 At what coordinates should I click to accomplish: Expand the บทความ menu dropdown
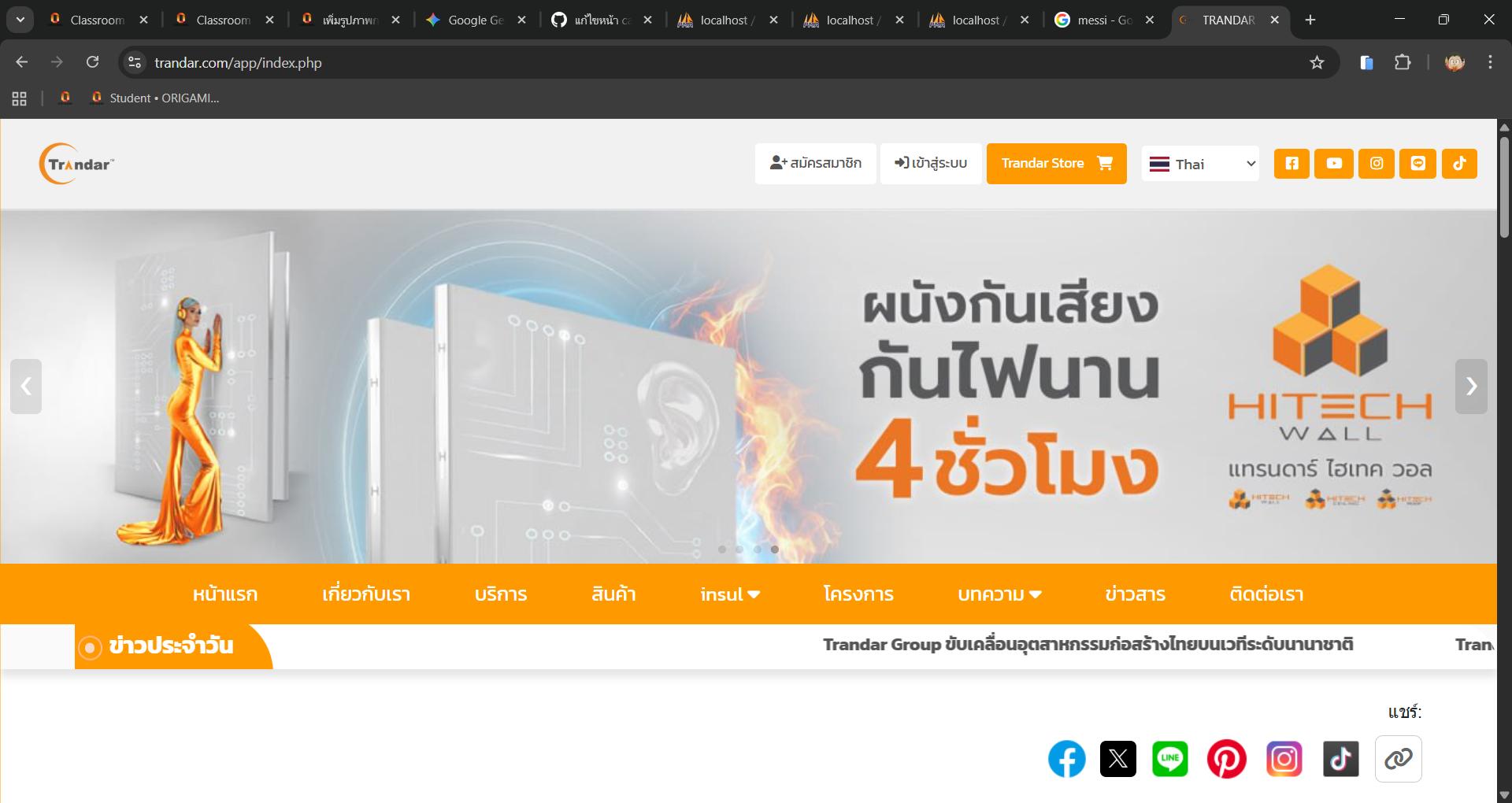999,594
